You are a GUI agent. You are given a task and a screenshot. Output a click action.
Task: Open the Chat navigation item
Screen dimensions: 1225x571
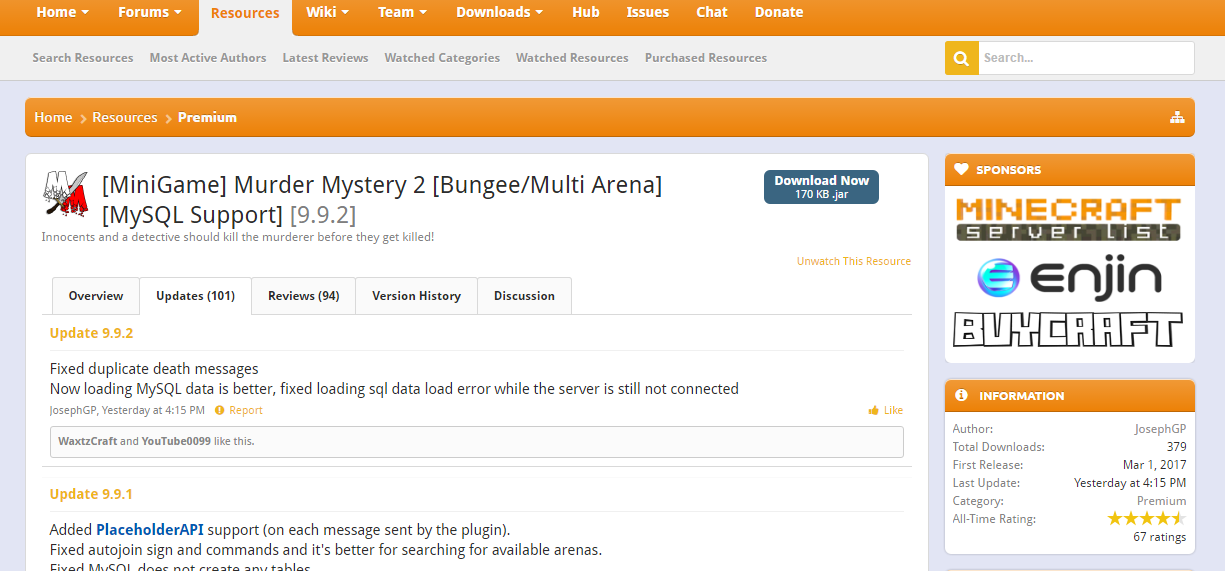712,13
